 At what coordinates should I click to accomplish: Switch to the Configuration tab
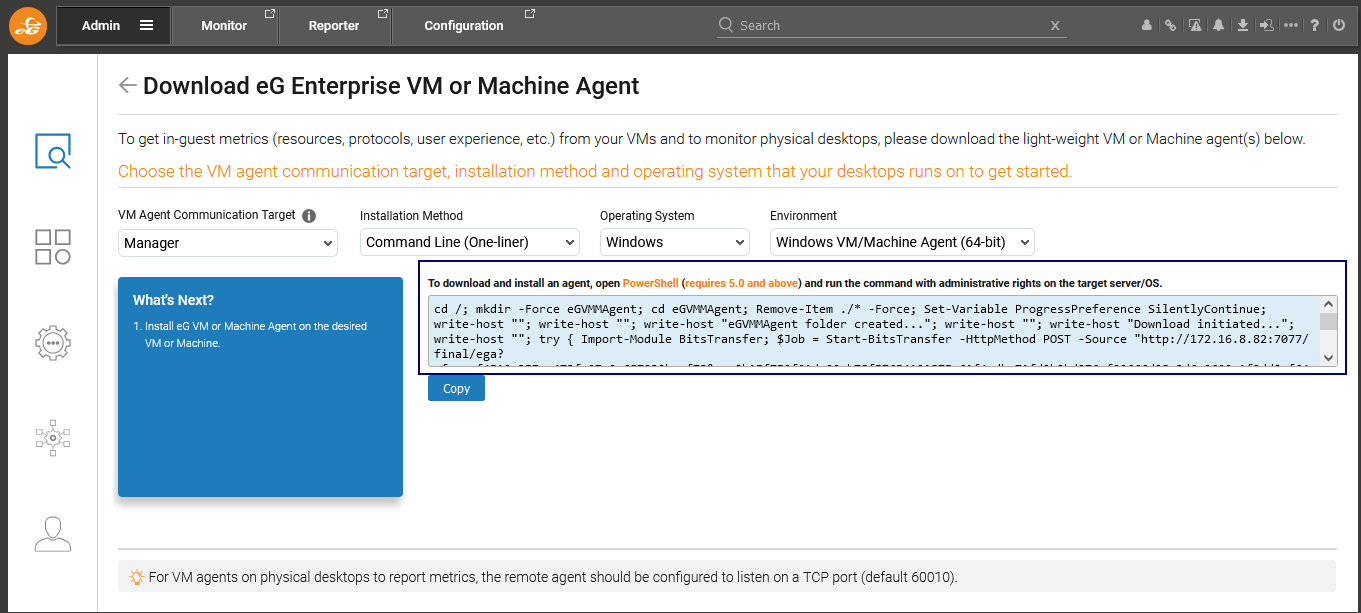(x=464, y=26)
